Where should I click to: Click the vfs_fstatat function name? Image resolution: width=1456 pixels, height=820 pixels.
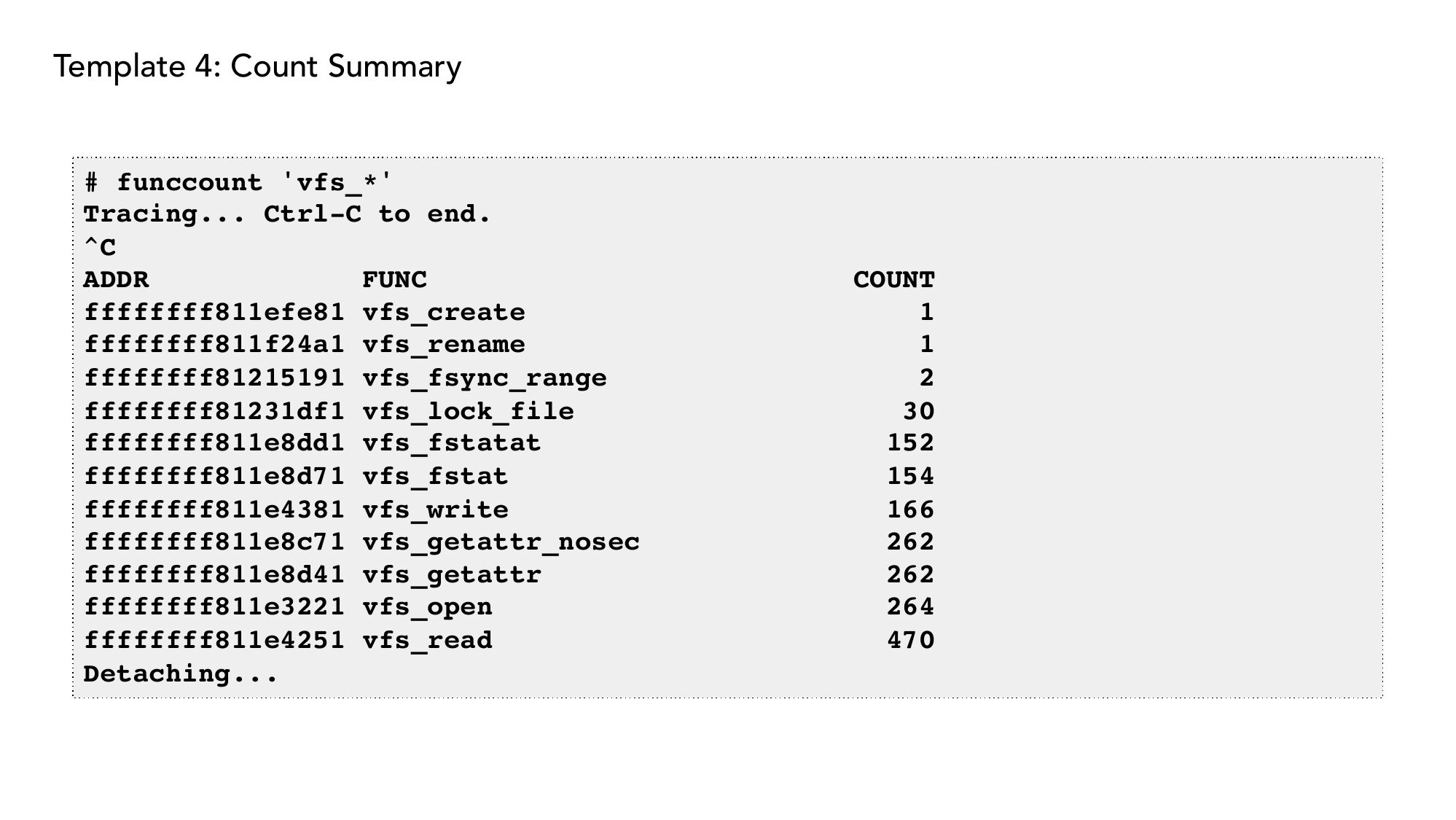[x=452, y=443]
